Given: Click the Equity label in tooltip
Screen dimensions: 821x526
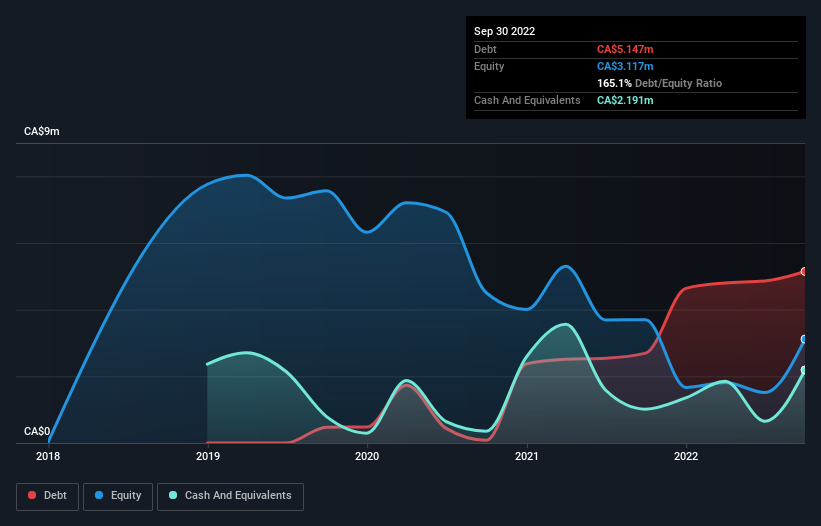Looking at the screenshot, I should point(489,66).
